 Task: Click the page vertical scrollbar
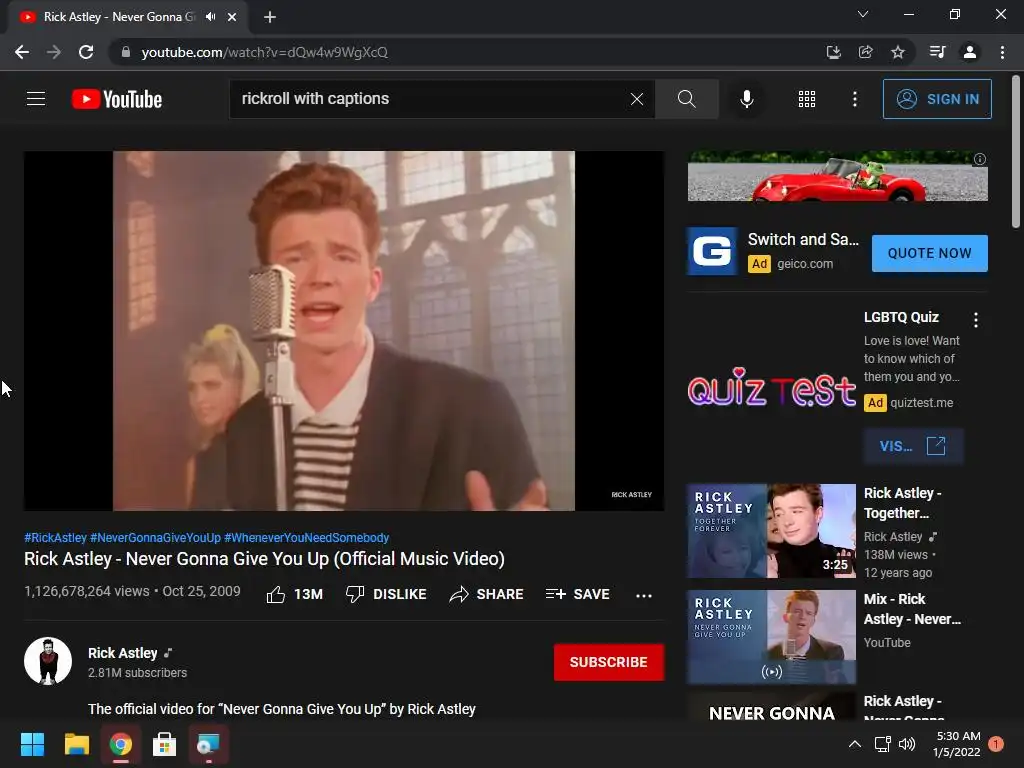[1016, 152]
